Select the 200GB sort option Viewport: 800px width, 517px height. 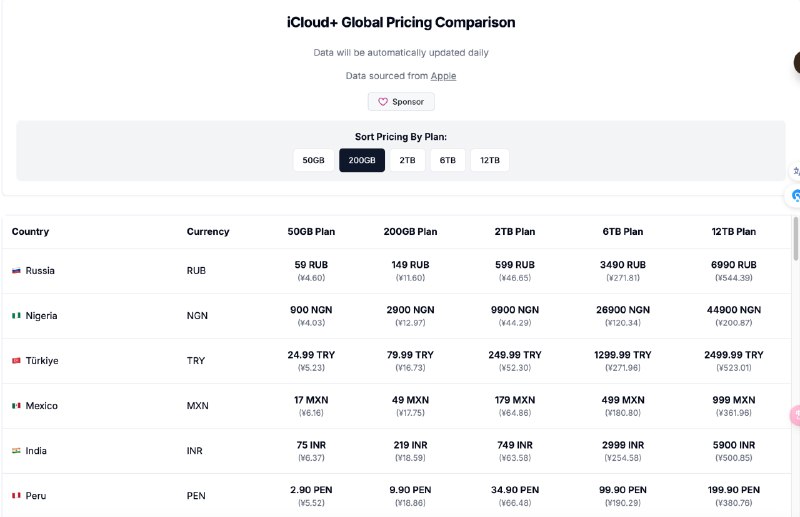click(x=362, y=160)
